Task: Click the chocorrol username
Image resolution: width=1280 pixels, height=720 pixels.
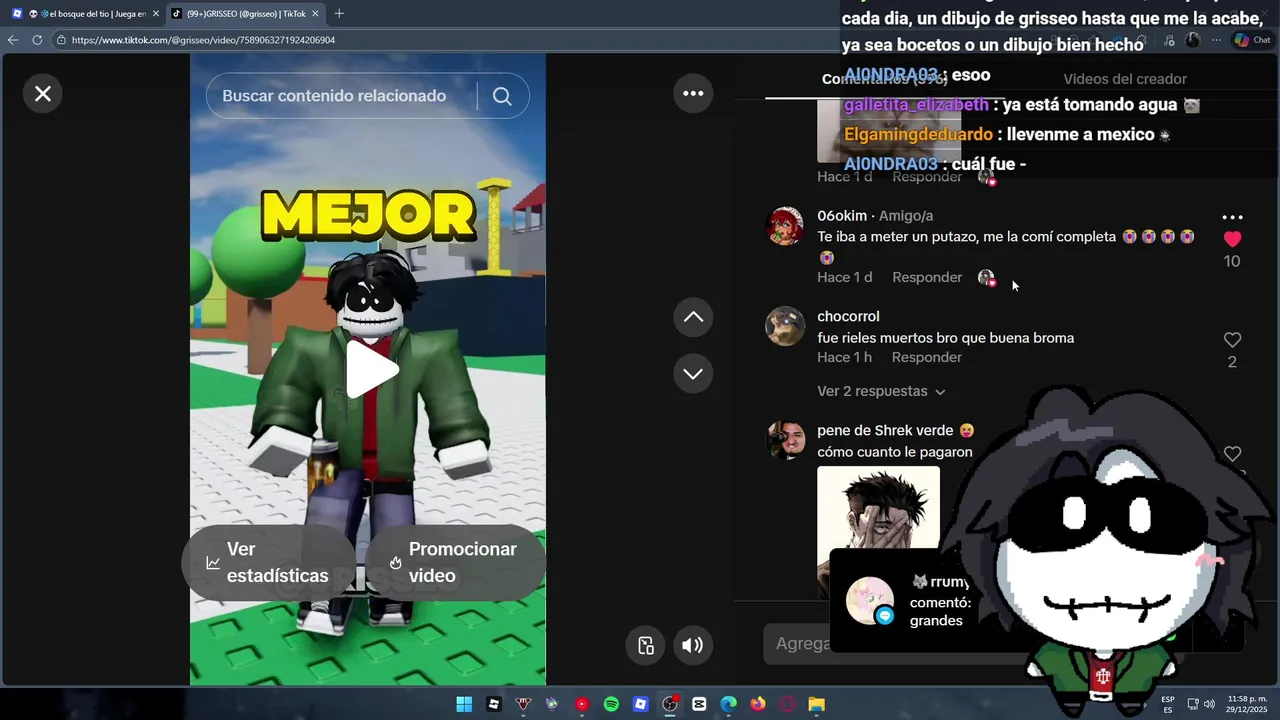Action: (x=848, y=316)
